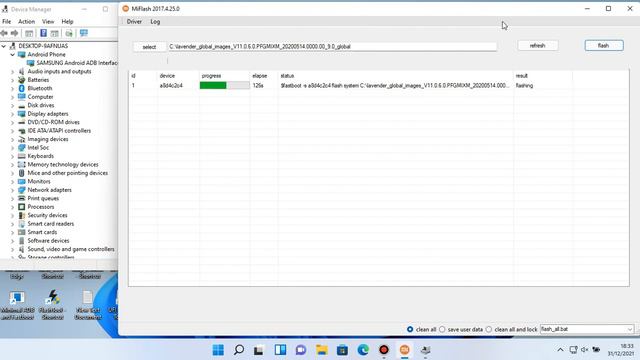Click the Network adapters category icon
The image size is (640, 360).
(22, 190)
